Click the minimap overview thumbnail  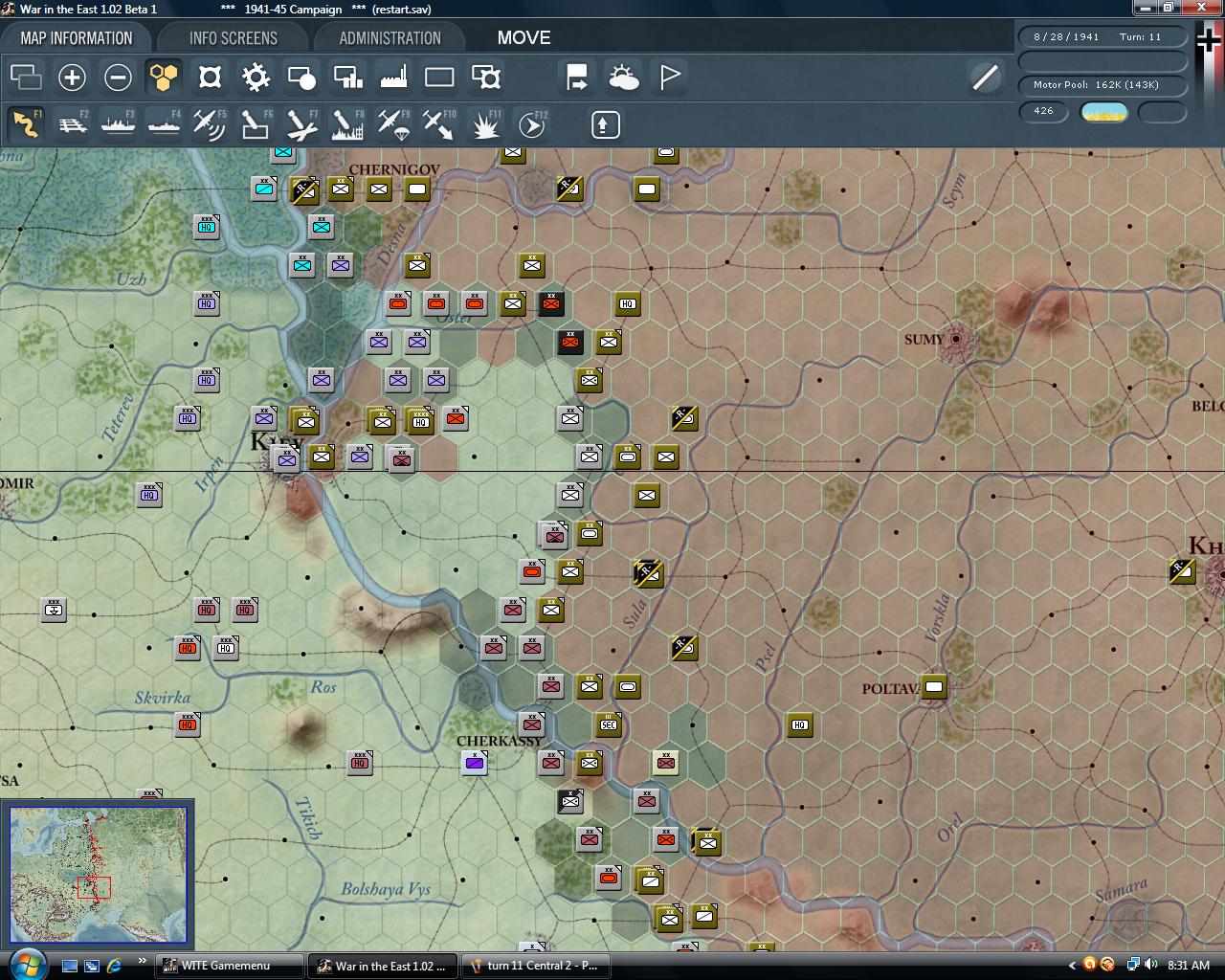click(x=98, y=875)
